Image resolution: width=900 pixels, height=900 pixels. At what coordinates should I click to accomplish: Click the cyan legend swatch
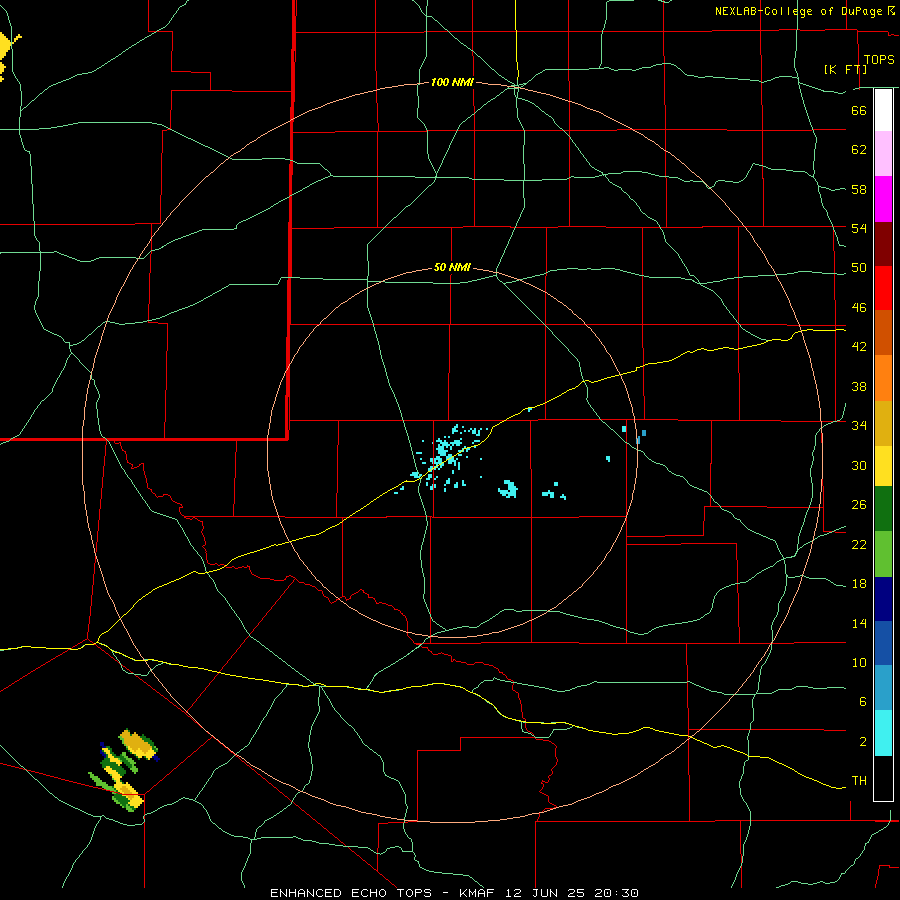point(883,732)
